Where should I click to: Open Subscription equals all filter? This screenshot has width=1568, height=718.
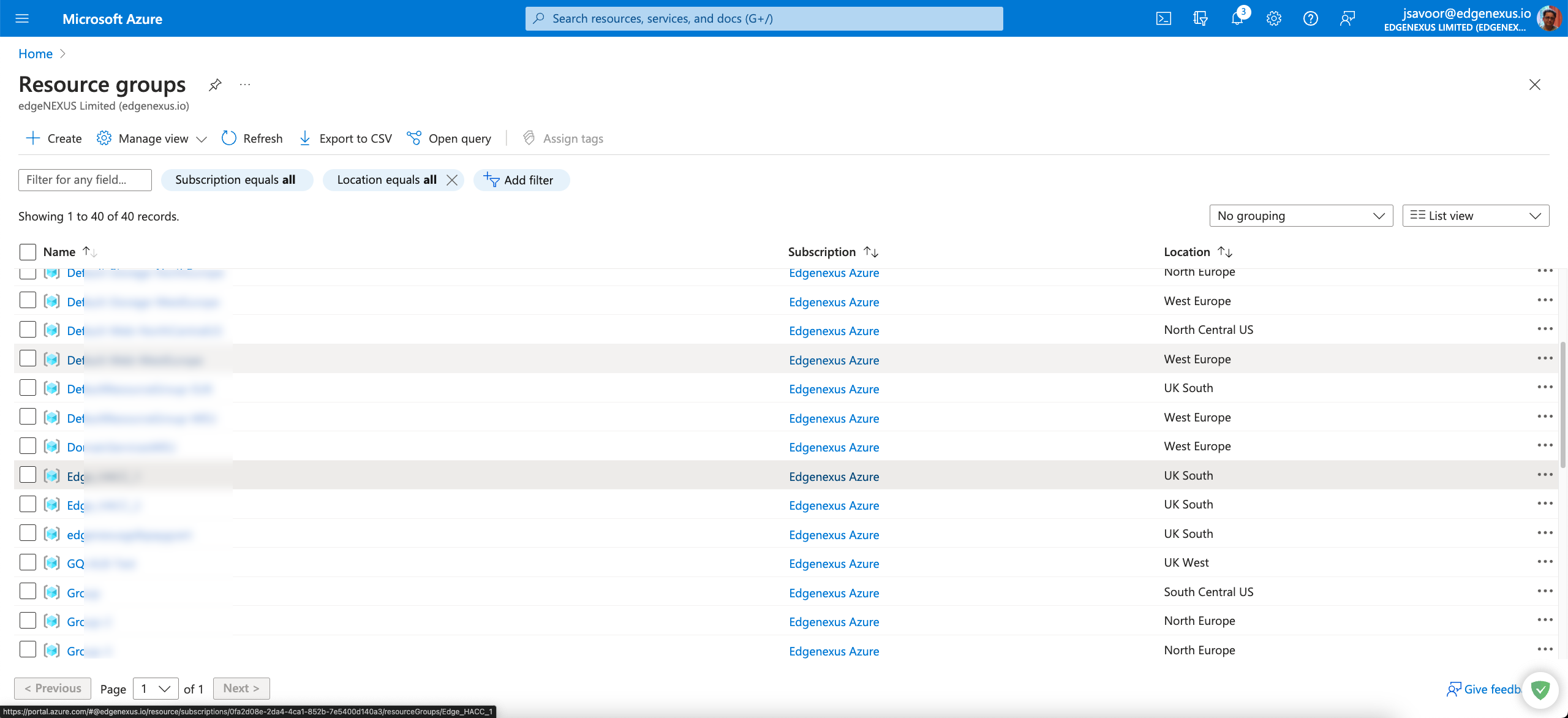pos(237,180)
